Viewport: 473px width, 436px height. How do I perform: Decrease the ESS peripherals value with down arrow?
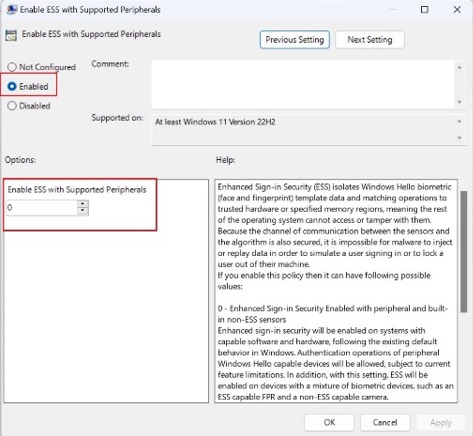pos(83,211)
